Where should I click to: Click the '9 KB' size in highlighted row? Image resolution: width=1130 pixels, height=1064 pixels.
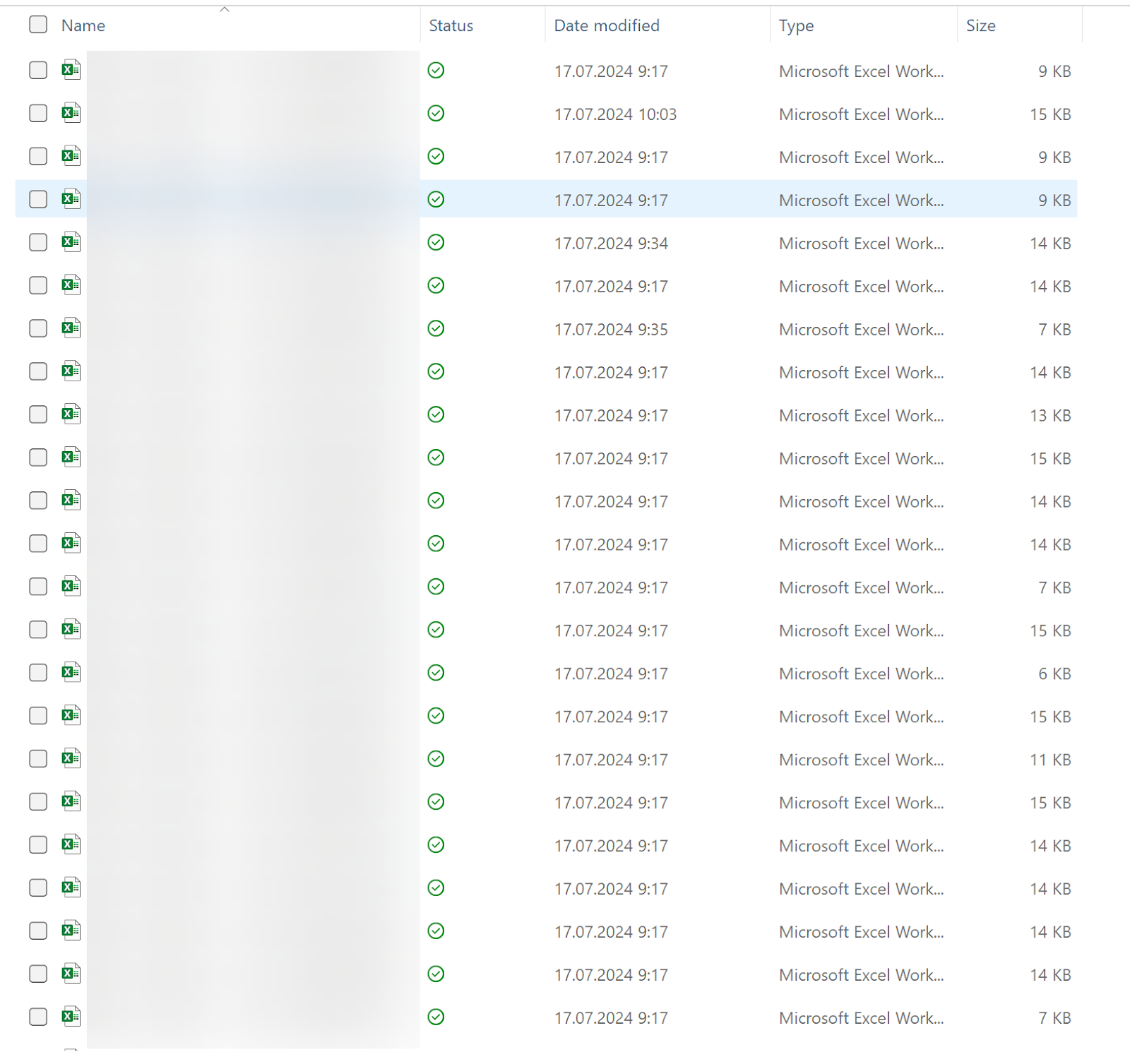point(1054,201)
